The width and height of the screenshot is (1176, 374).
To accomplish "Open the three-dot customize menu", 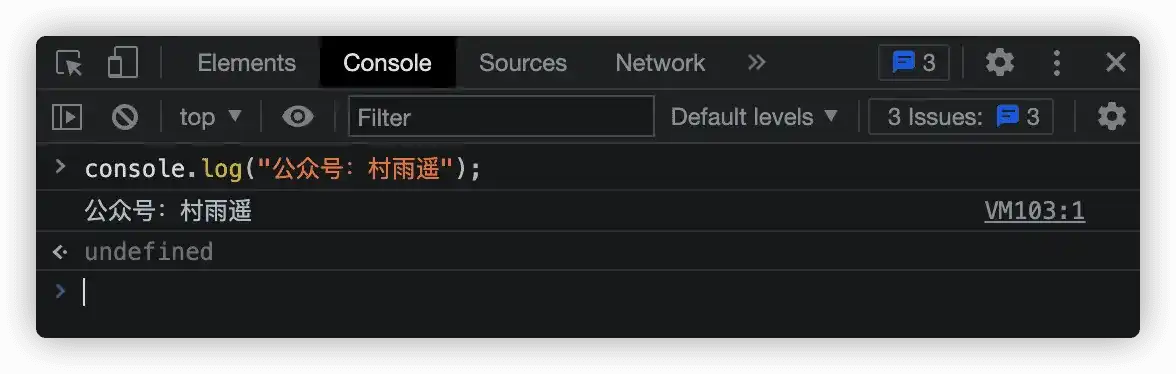I will (x=1057, y=63).
